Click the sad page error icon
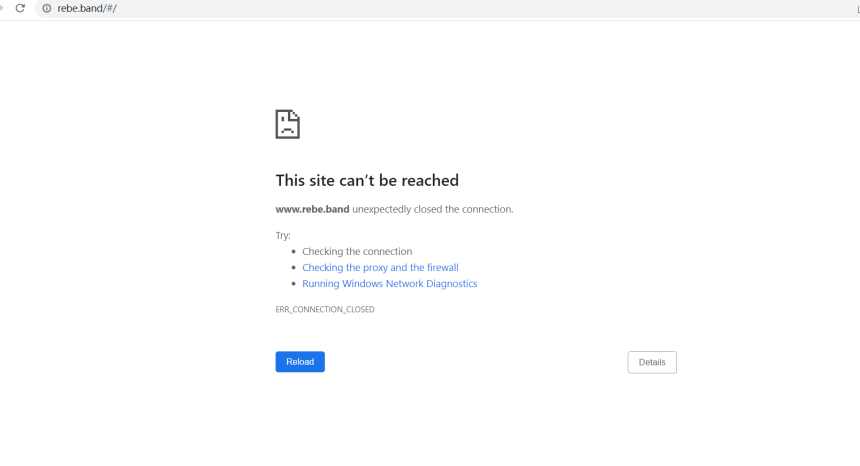This screenshot has width=860, height=466. click(x=287, y=124)
